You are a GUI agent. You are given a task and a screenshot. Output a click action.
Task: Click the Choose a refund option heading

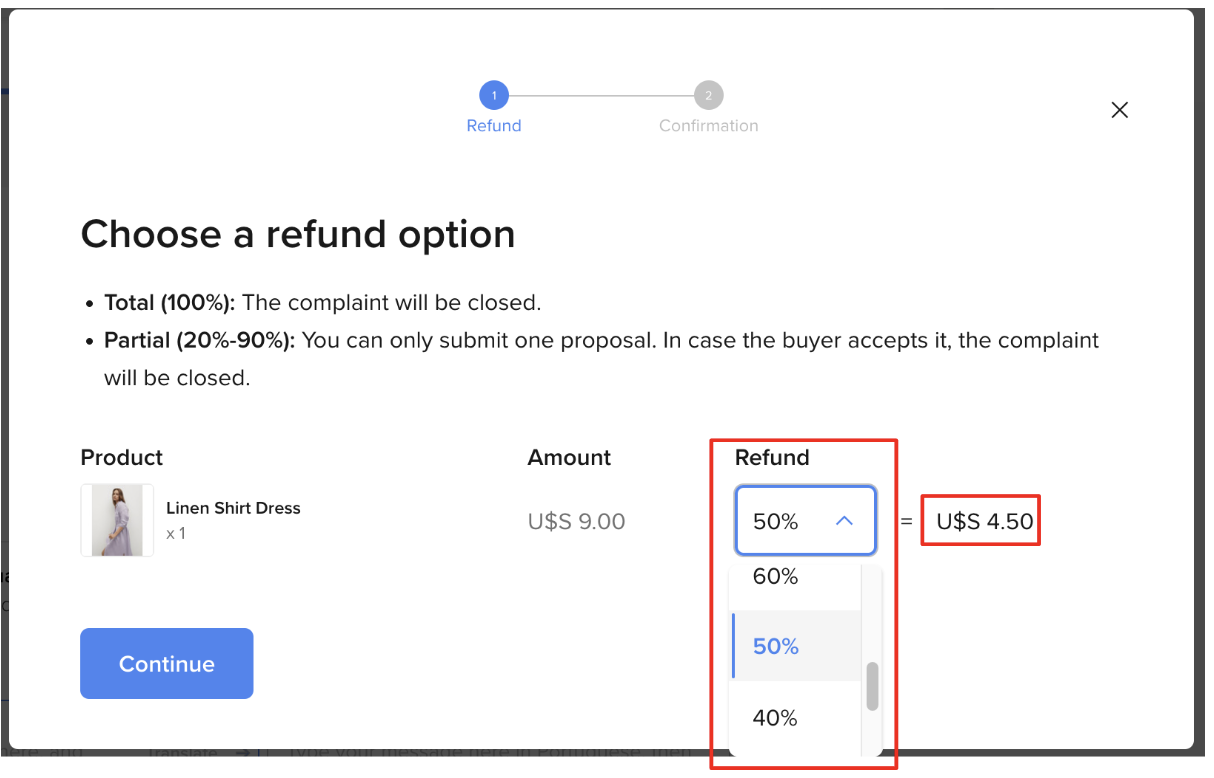point(298,234)
